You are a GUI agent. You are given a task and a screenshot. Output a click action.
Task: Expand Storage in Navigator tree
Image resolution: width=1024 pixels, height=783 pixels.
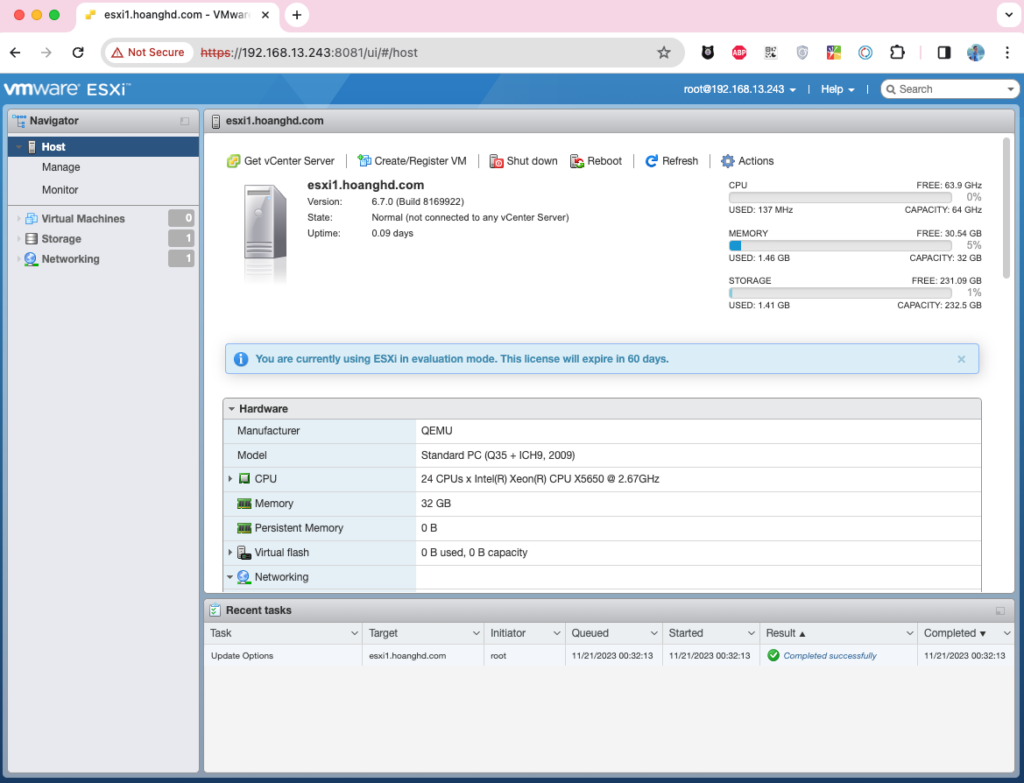coord(18,239)
